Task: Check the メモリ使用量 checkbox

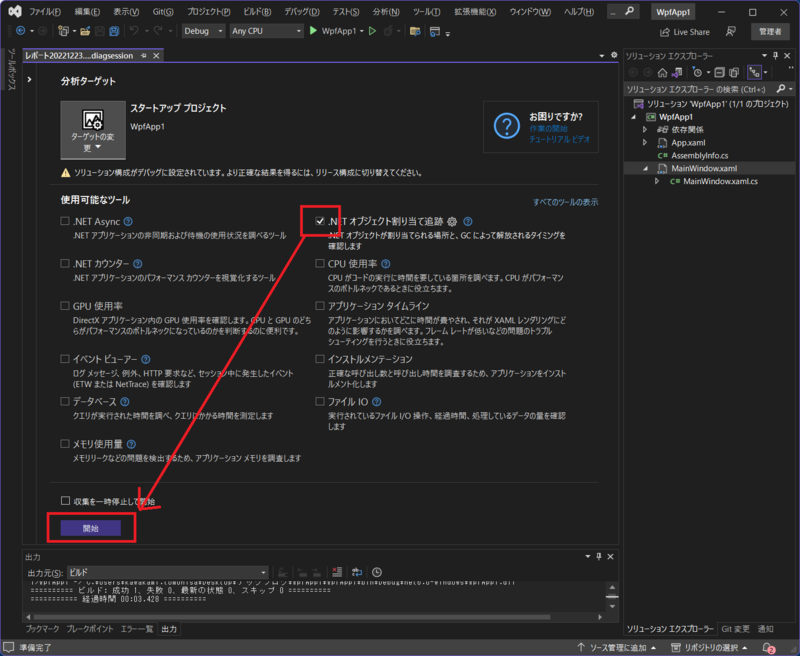Action: (x=65, y=444)
